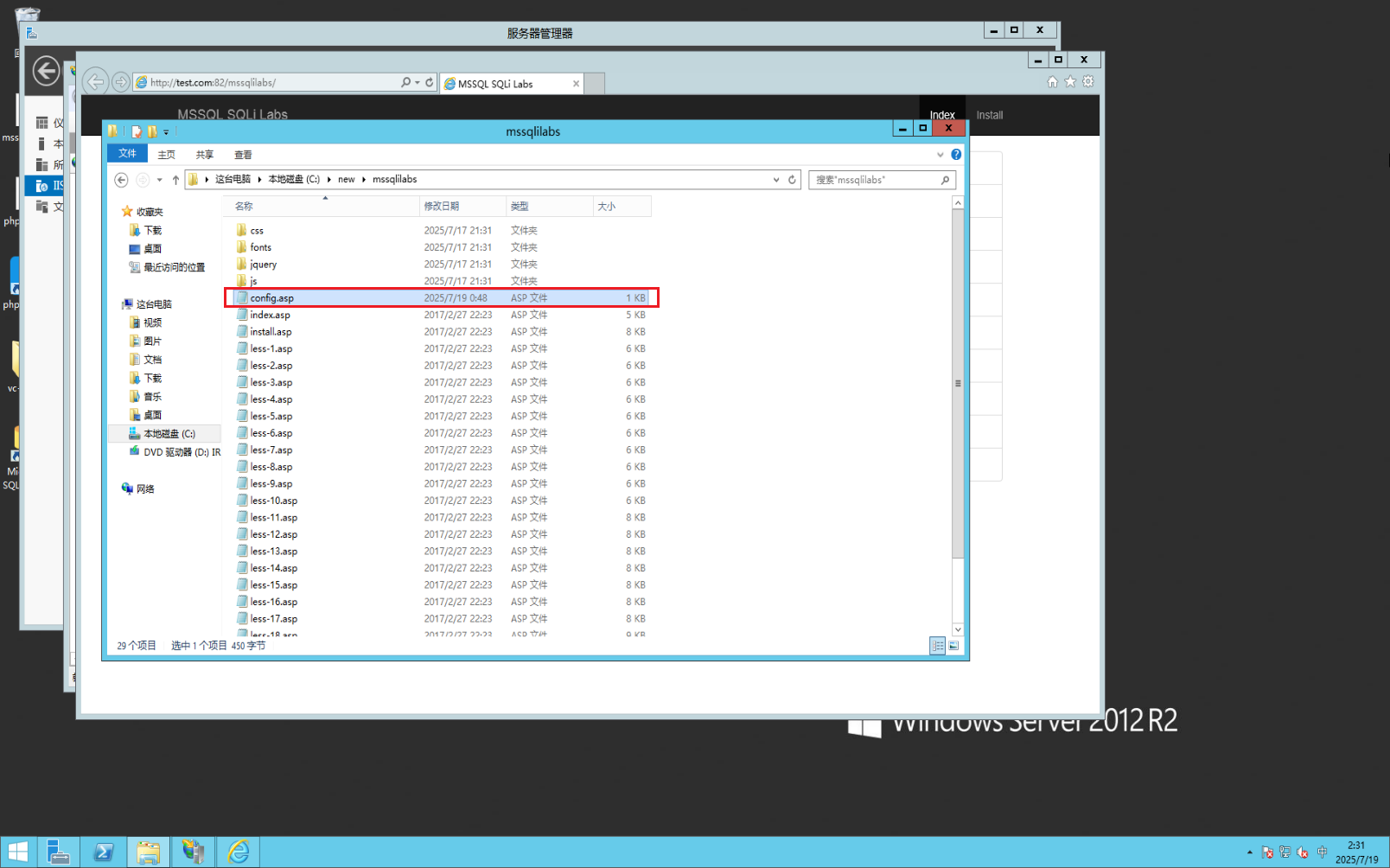Switch to large thumbnails view in status bar

point(953,645)
